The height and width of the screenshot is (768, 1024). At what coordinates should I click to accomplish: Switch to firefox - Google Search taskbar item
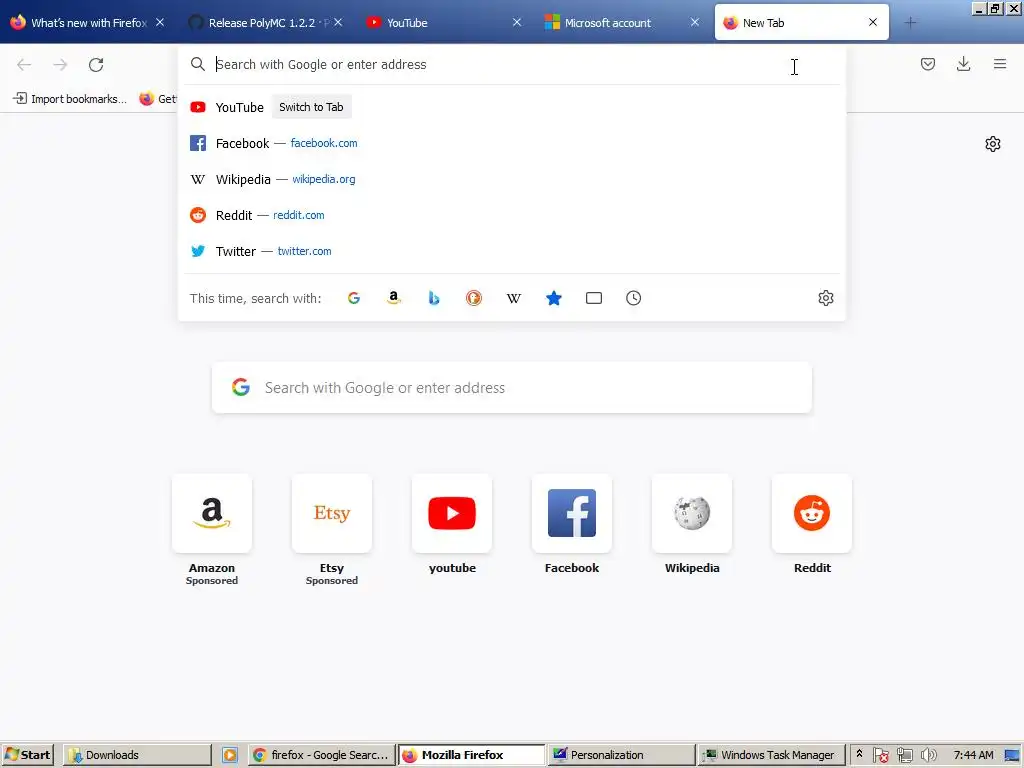[322, 755]
